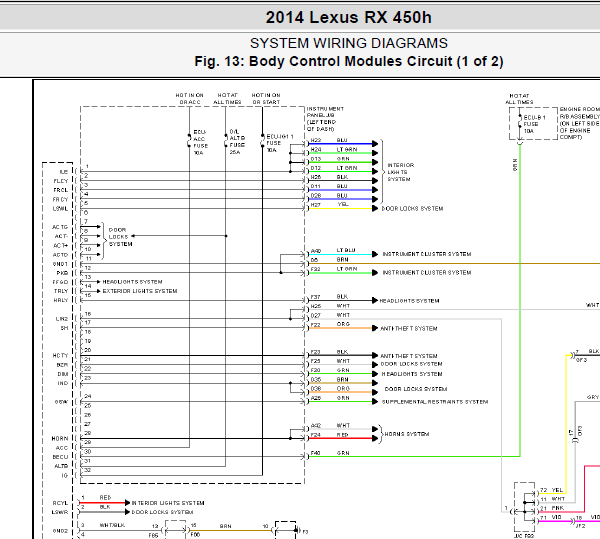The image size is (600, 539).
Task: Click the PKB pin label
Action: tap(62, 273)
